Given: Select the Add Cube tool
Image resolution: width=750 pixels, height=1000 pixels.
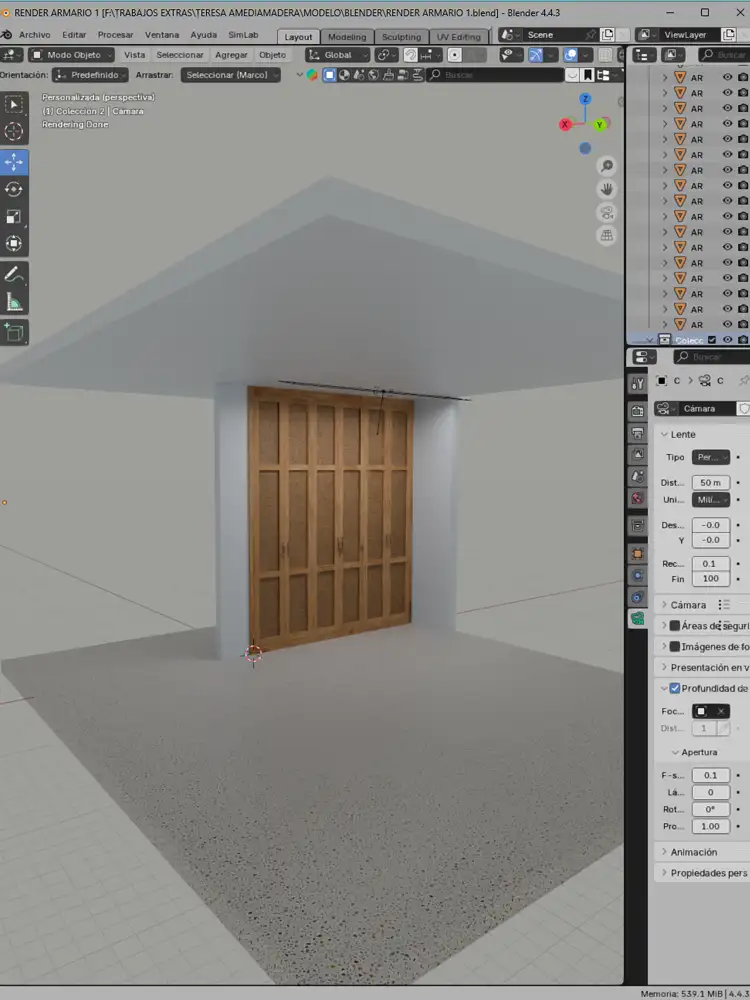Looking at the screenshot, I should pos(13,332).
